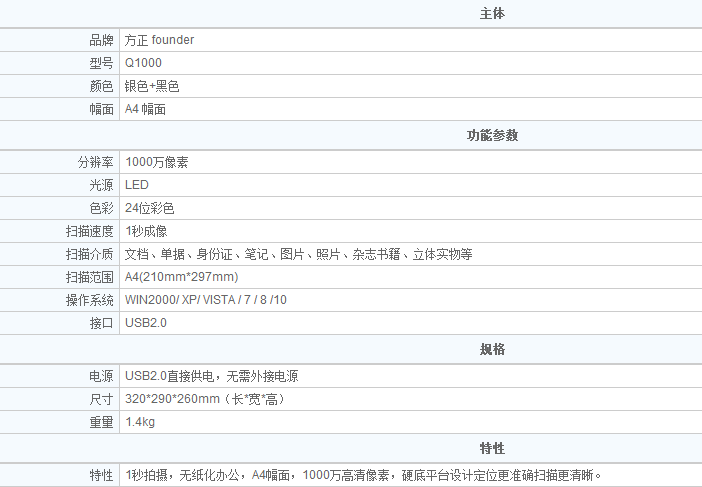
Task: Click the LED light source value
Action: 136,185
